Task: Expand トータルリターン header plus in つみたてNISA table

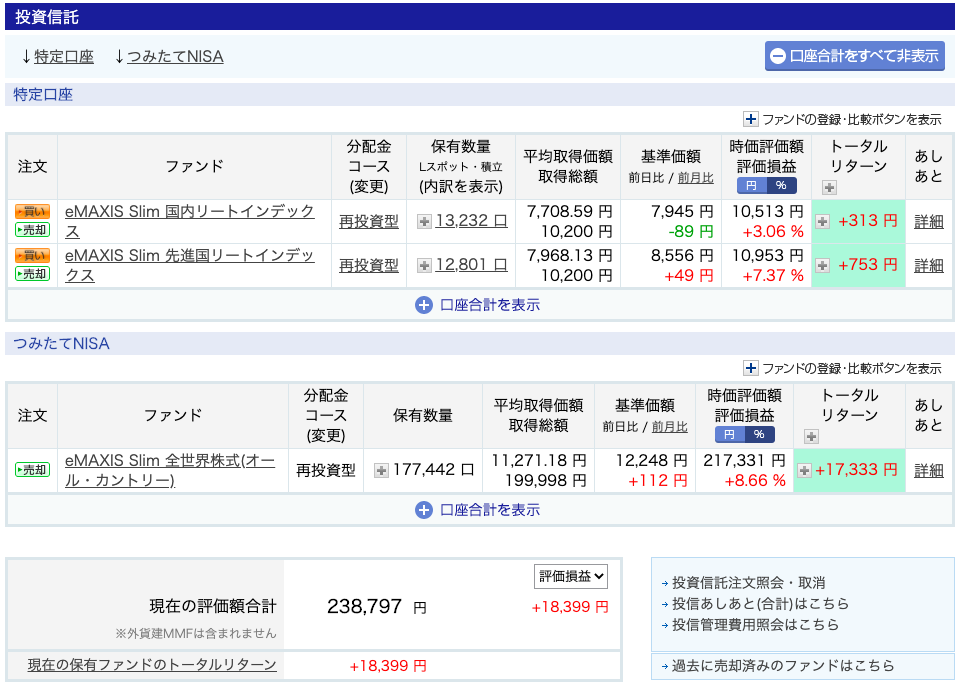Action: coord(811,437)
